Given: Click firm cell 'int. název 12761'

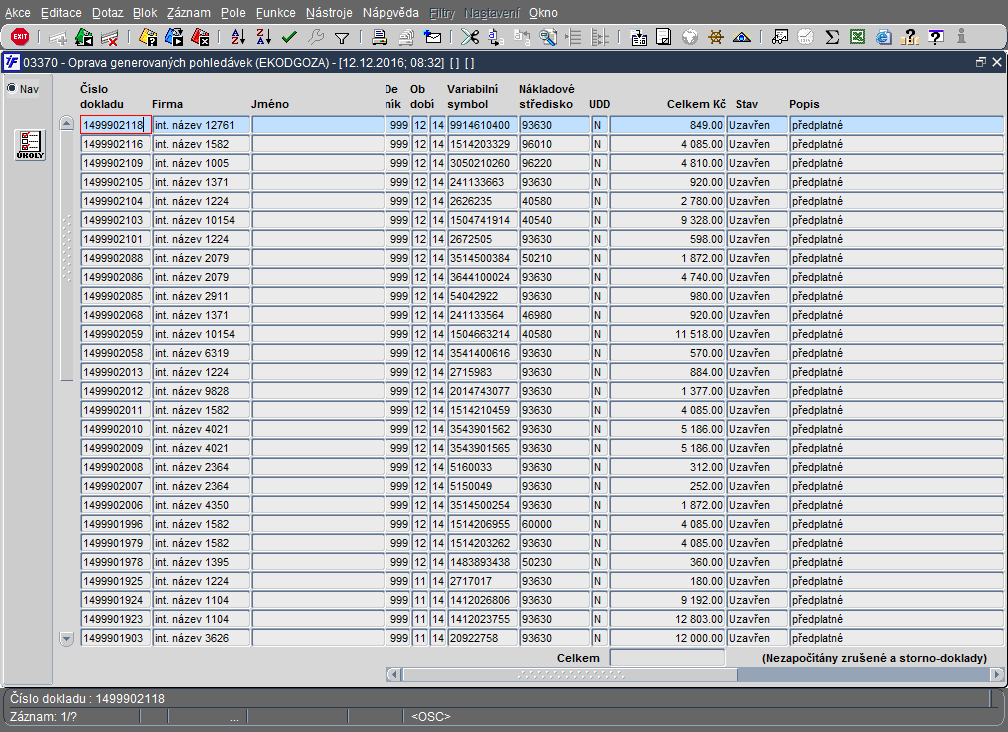Looking at the screenshot, I should (201, 125).
